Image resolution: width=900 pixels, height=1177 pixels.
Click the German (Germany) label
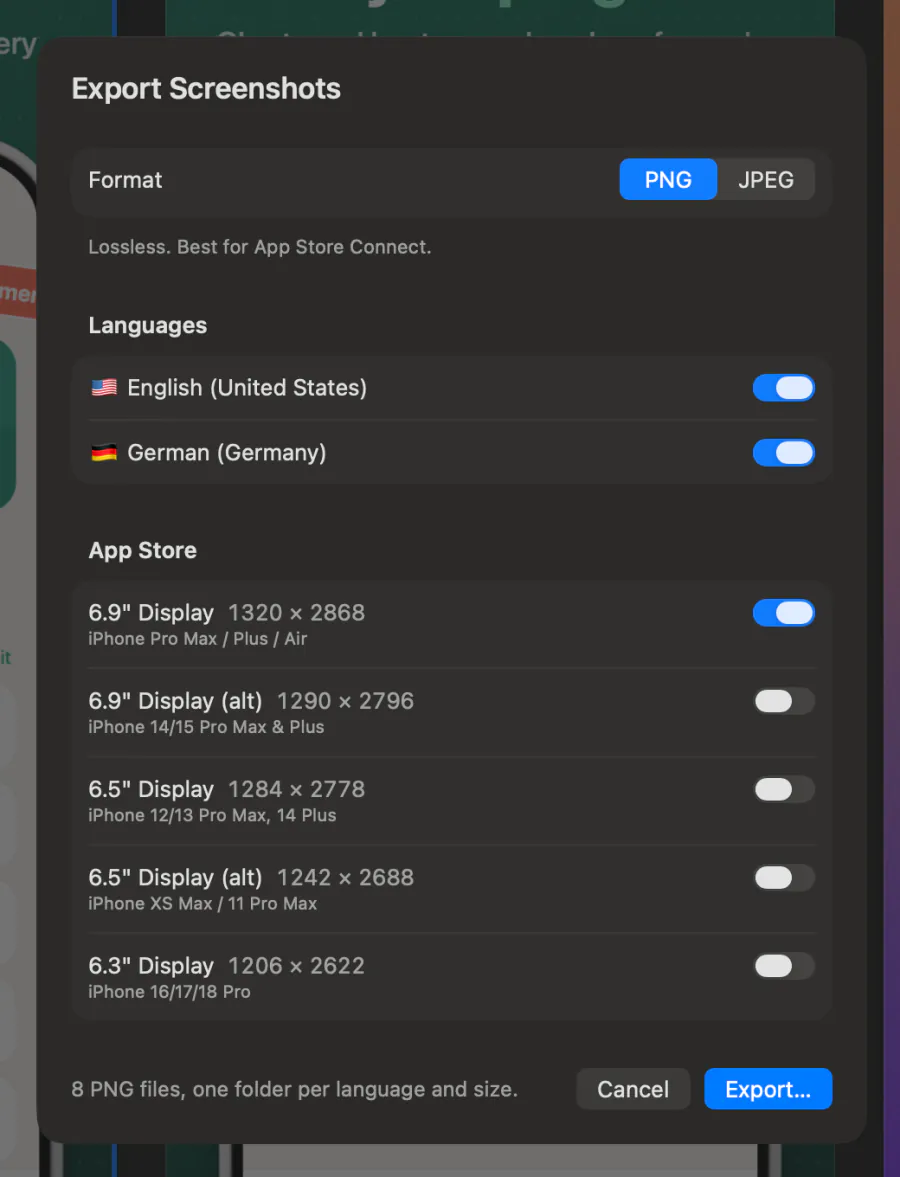coord(227,453)
